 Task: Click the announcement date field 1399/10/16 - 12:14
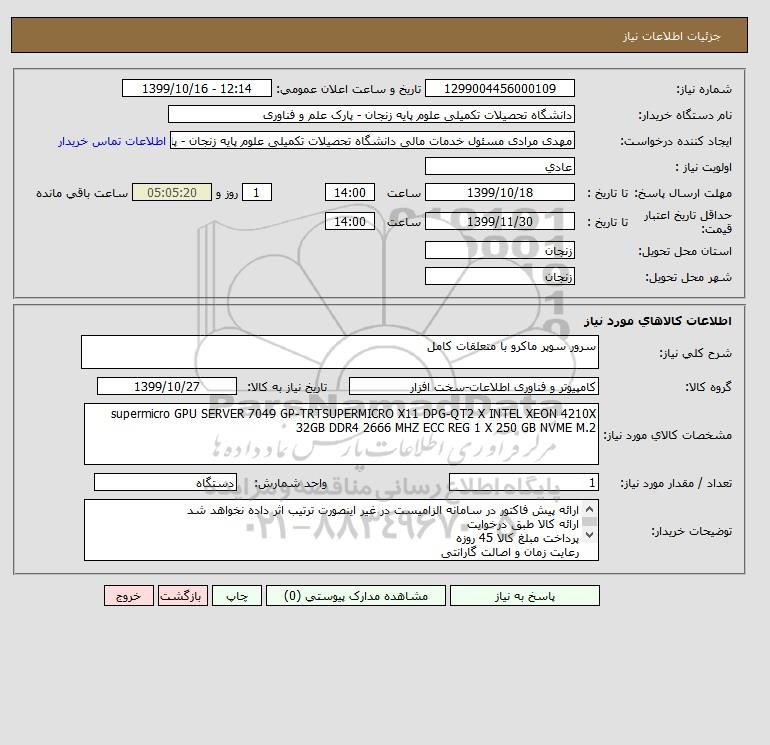tap(196, 88)
